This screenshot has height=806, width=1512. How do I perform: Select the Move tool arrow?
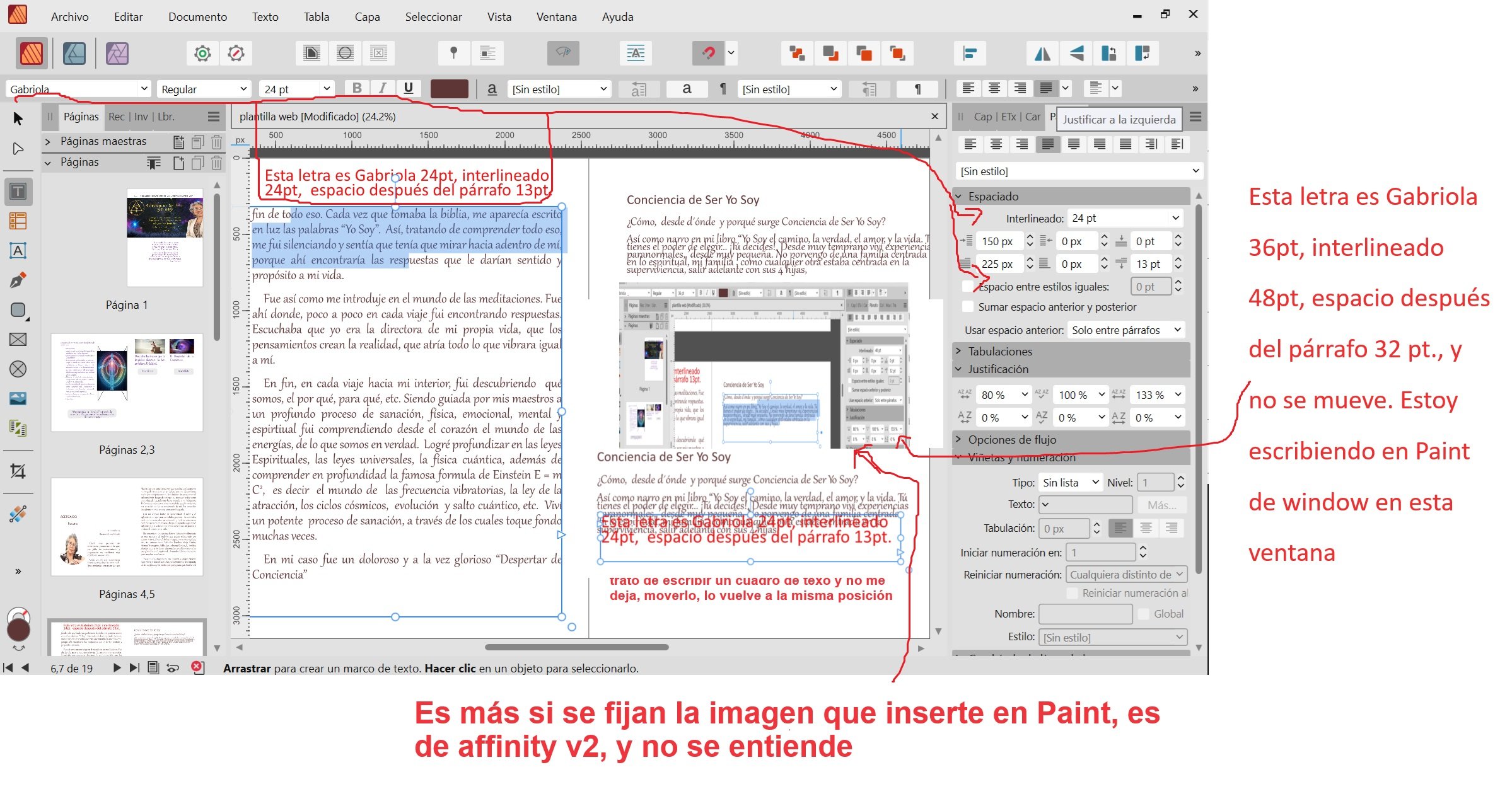click(x=18, y=118)
